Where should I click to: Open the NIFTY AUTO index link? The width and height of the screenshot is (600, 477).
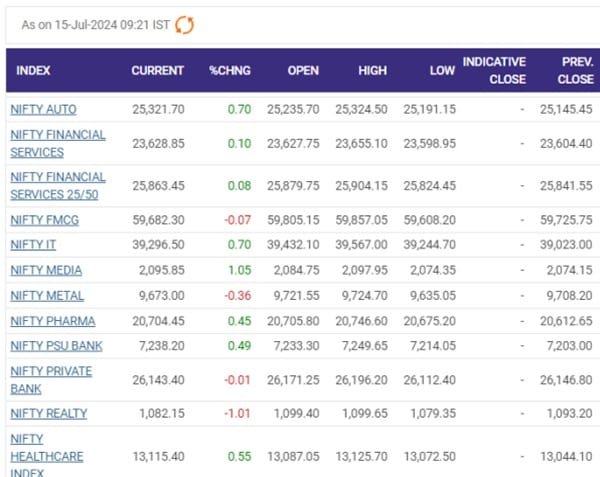(x=43, y=108)
